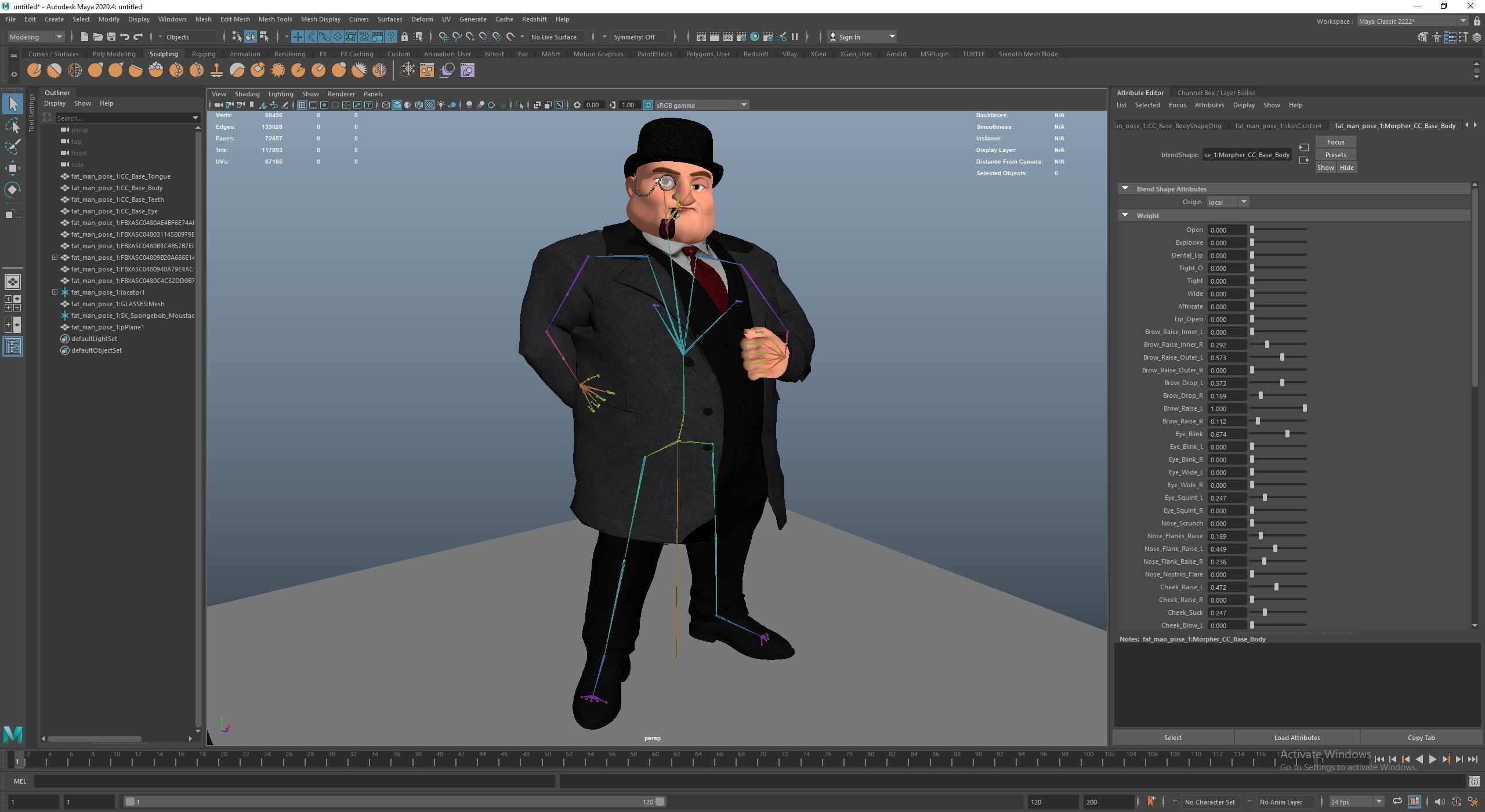Switch to the Rigging shelf tab
This screenshot has width=1485, height=812.
click(x=204, y=54)
